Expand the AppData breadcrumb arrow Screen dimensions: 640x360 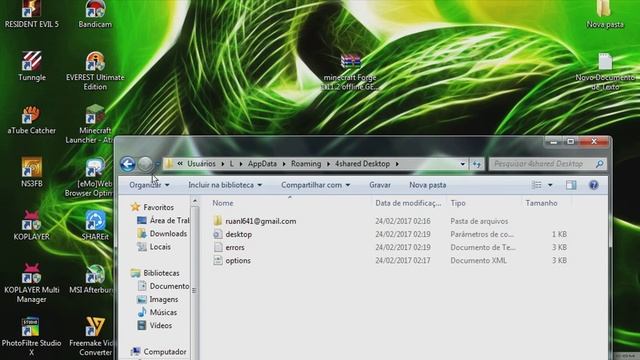click(x=284, y=164)
